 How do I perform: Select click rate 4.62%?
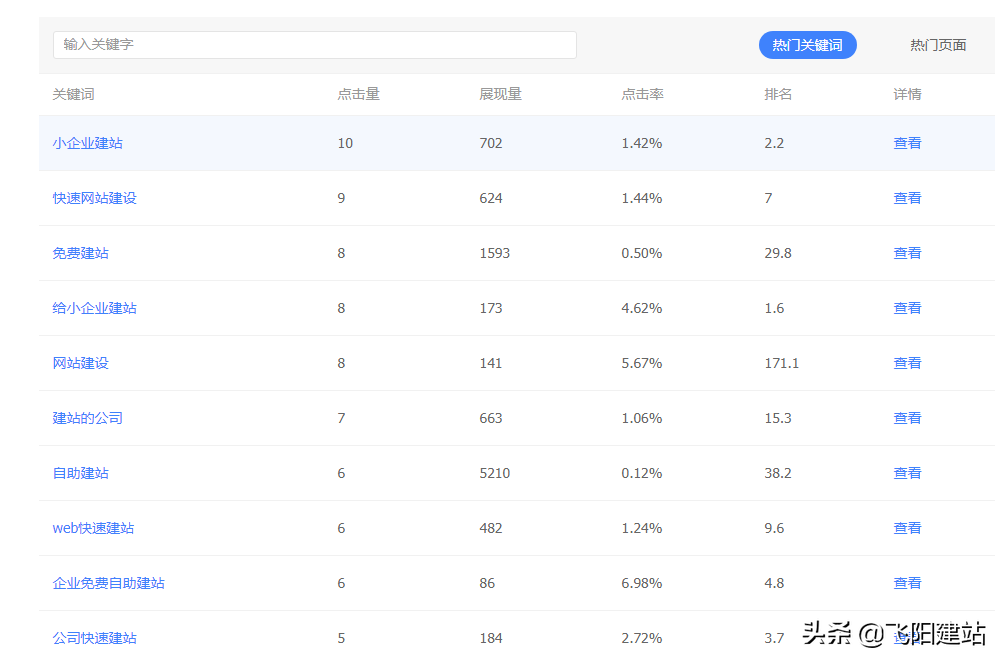click(642, 308)
